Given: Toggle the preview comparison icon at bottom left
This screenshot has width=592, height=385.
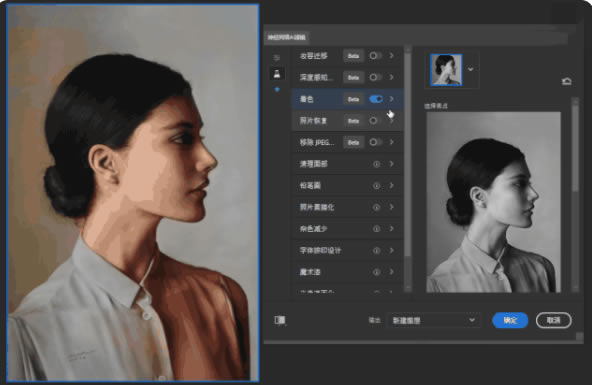Looking at the screenshot, I should click(280, 320).
